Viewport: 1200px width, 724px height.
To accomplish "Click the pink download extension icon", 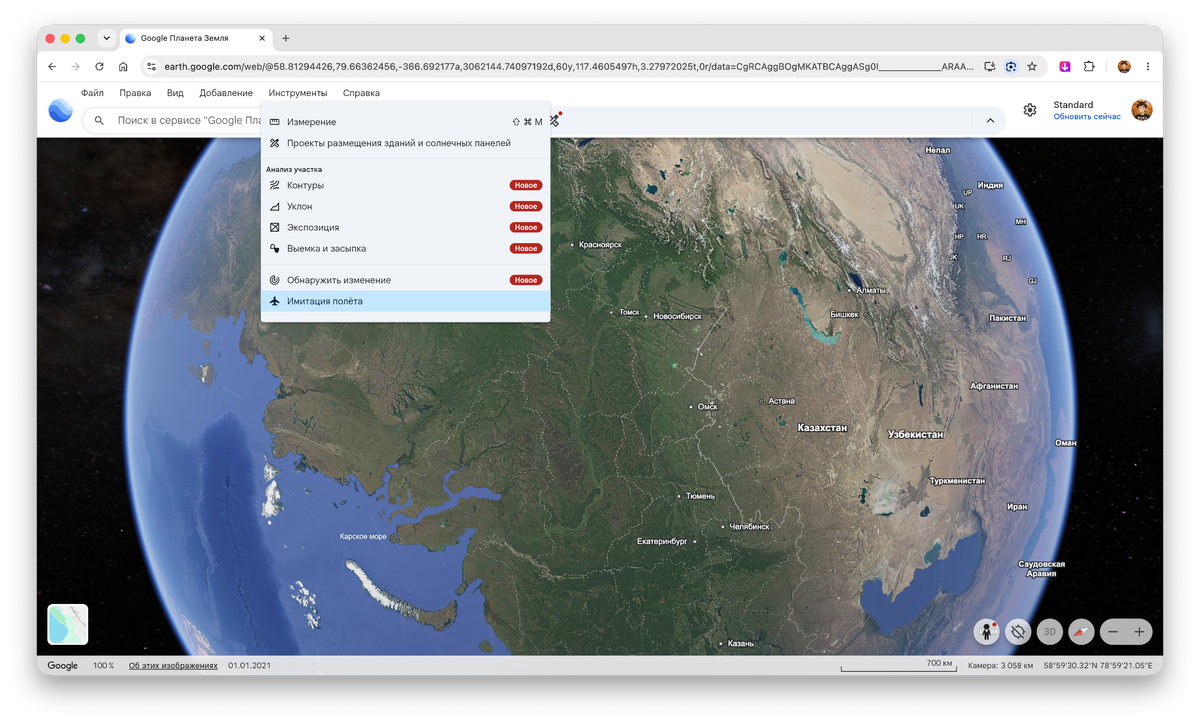I will point(1065,67).
